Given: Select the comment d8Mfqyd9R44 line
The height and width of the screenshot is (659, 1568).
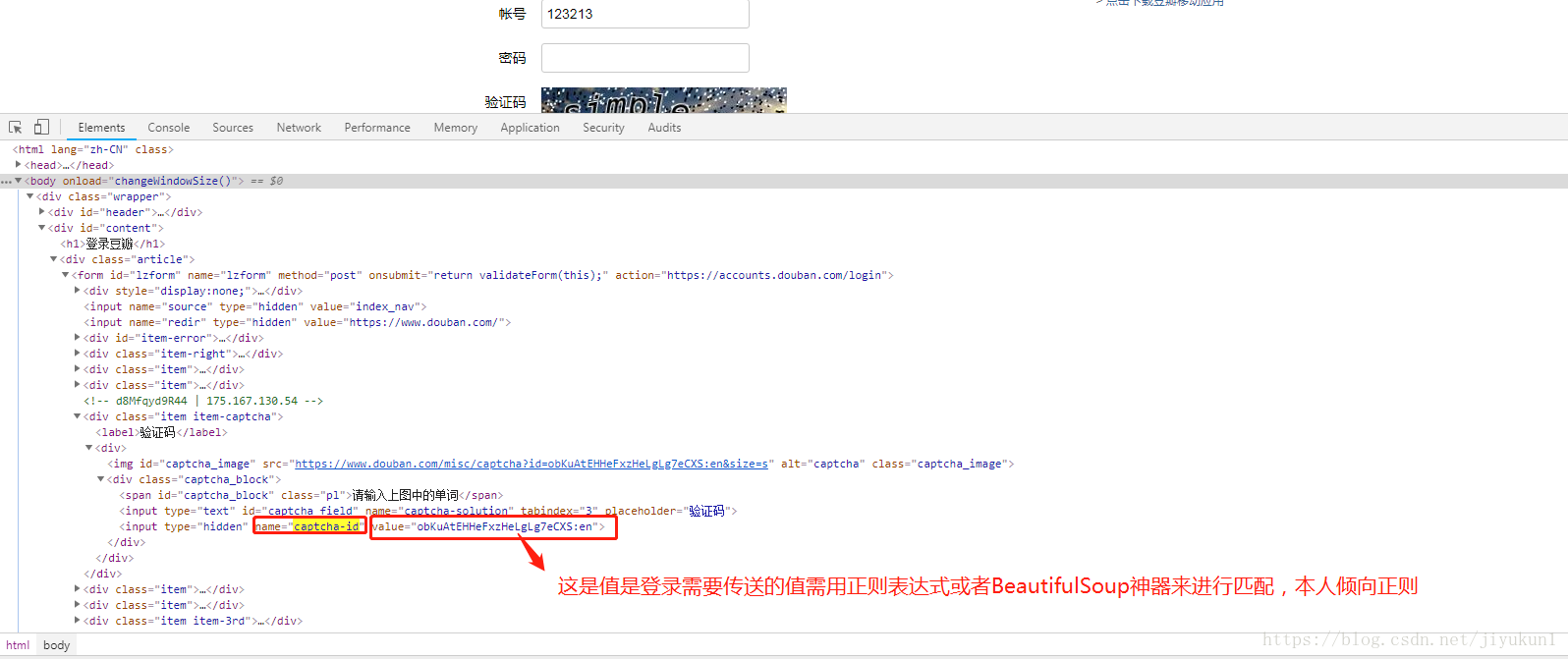Looking at the screenshot, I should coord(203,401).
